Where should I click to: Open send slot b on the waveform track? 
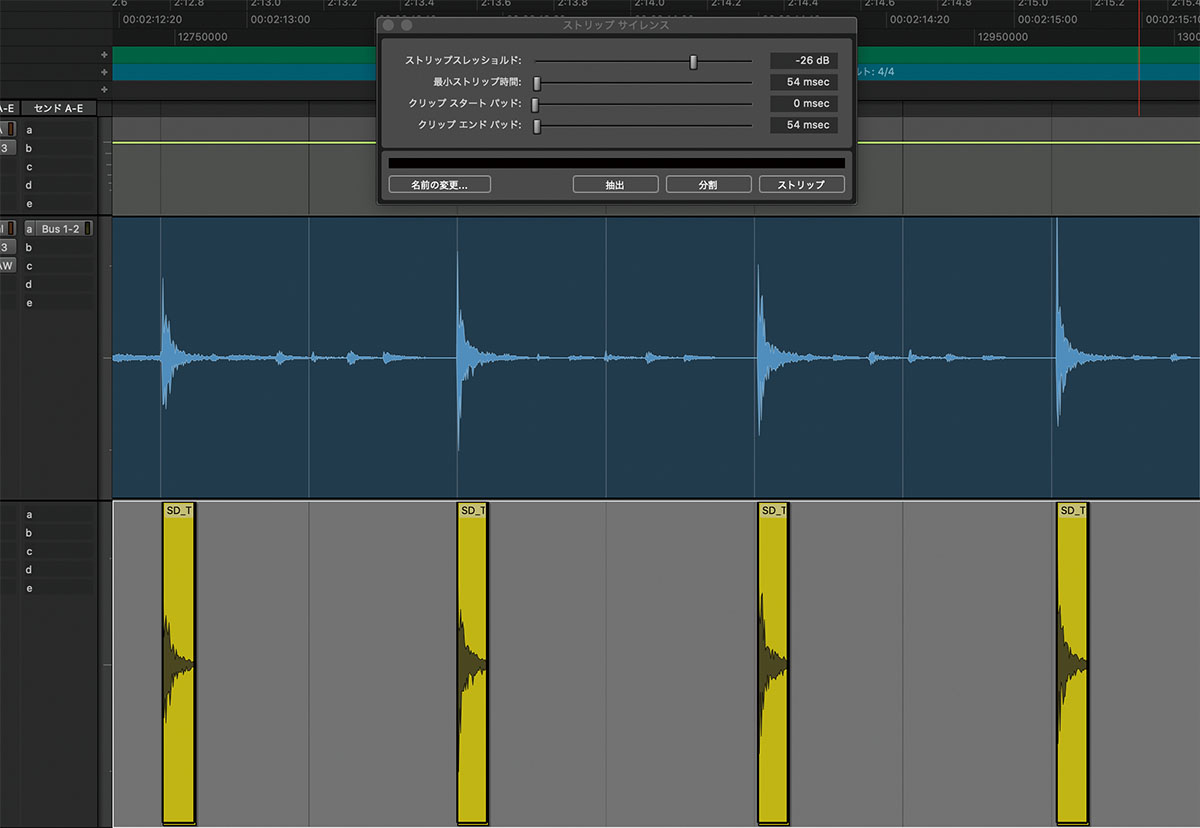(x=59, y=247)
